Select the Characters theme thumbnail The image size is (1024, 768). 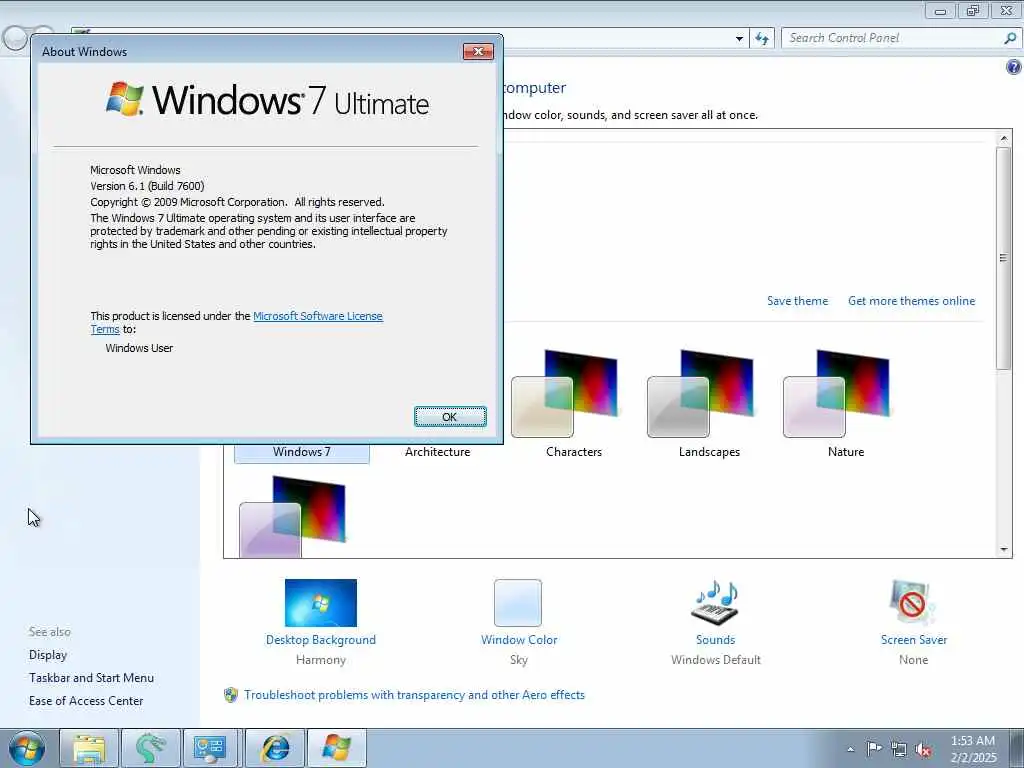(564, 393)
